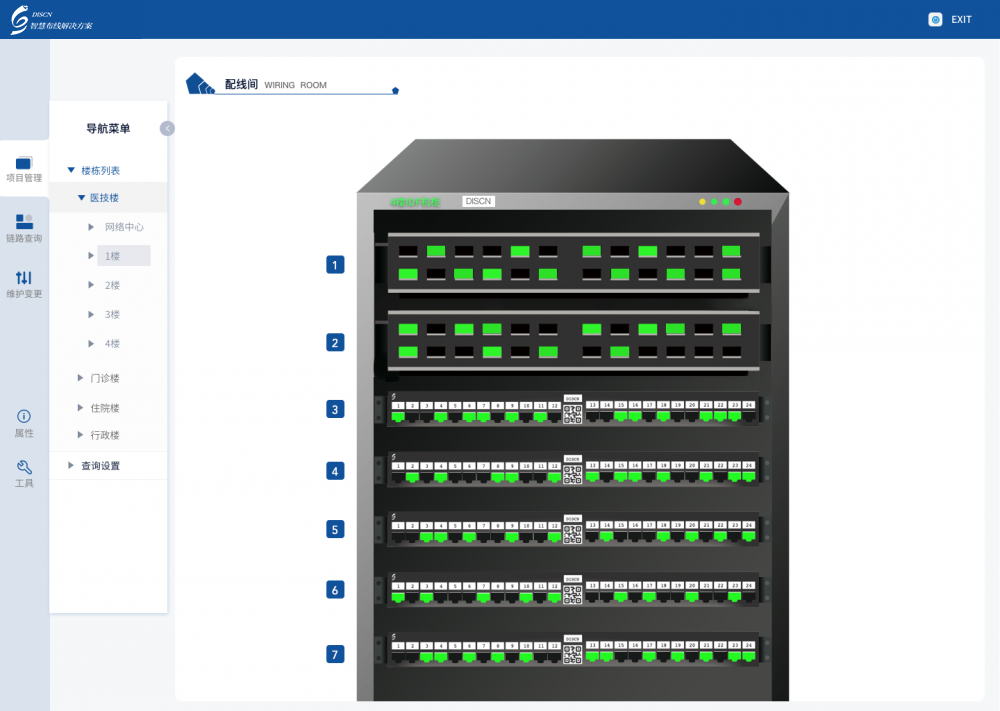Click the EXIT power icon
The width and height of the screenshot is (1000, 711).
(x=935, y=20)
